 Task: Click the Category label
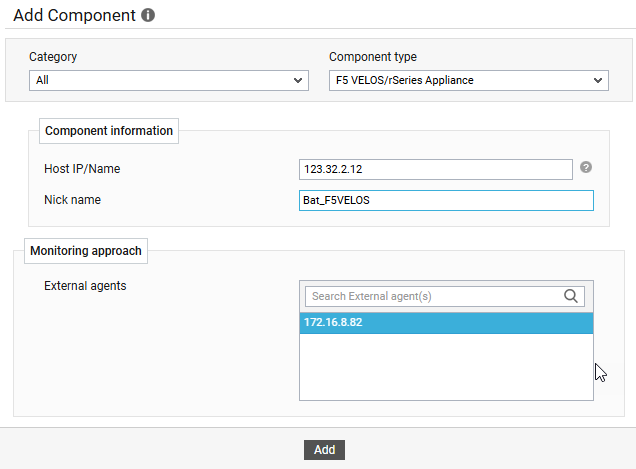coord(53,57)
